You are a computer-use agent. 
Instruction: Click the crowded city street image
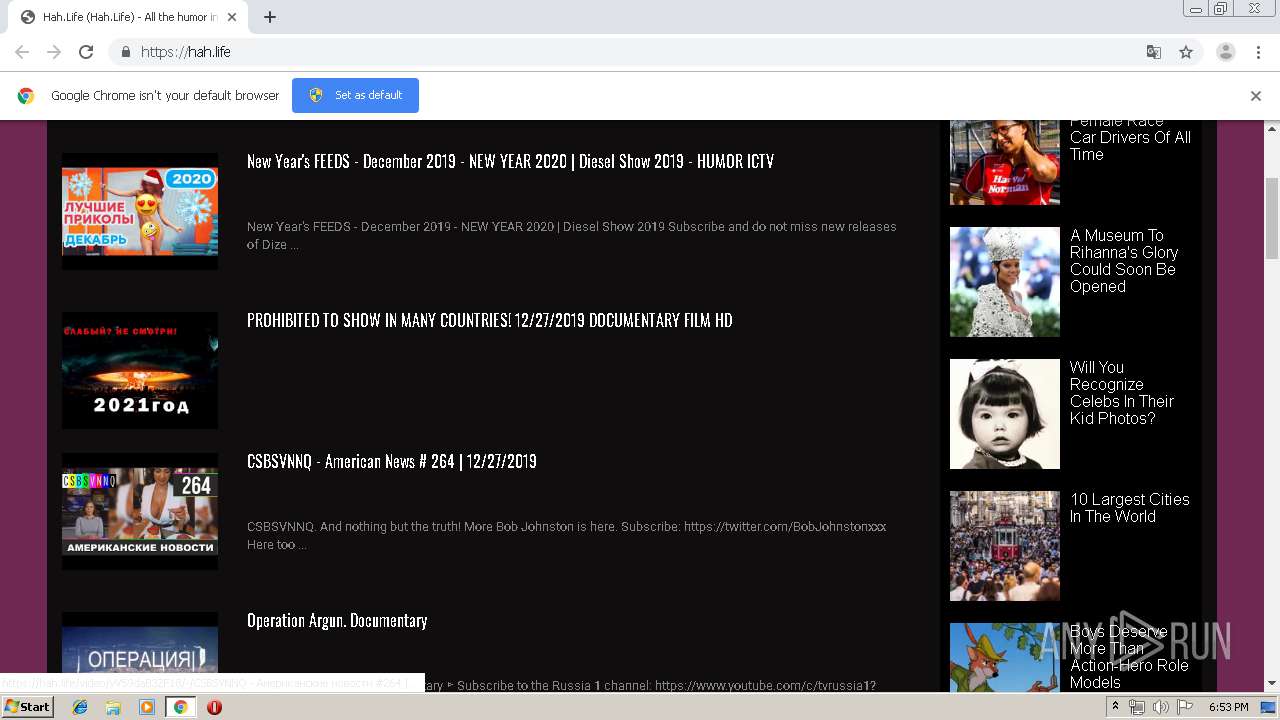tap(1005, 546)
